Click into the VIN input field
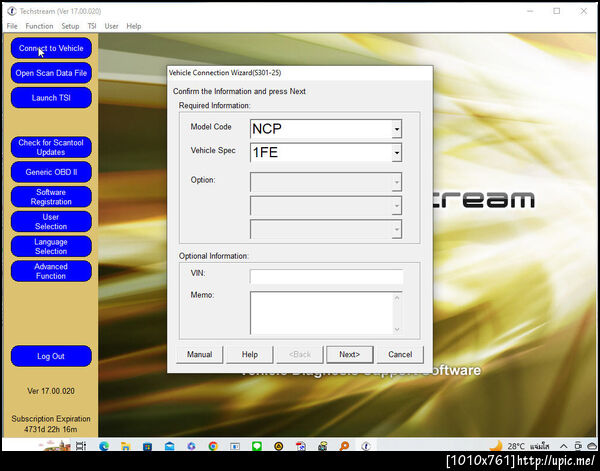 326,276
